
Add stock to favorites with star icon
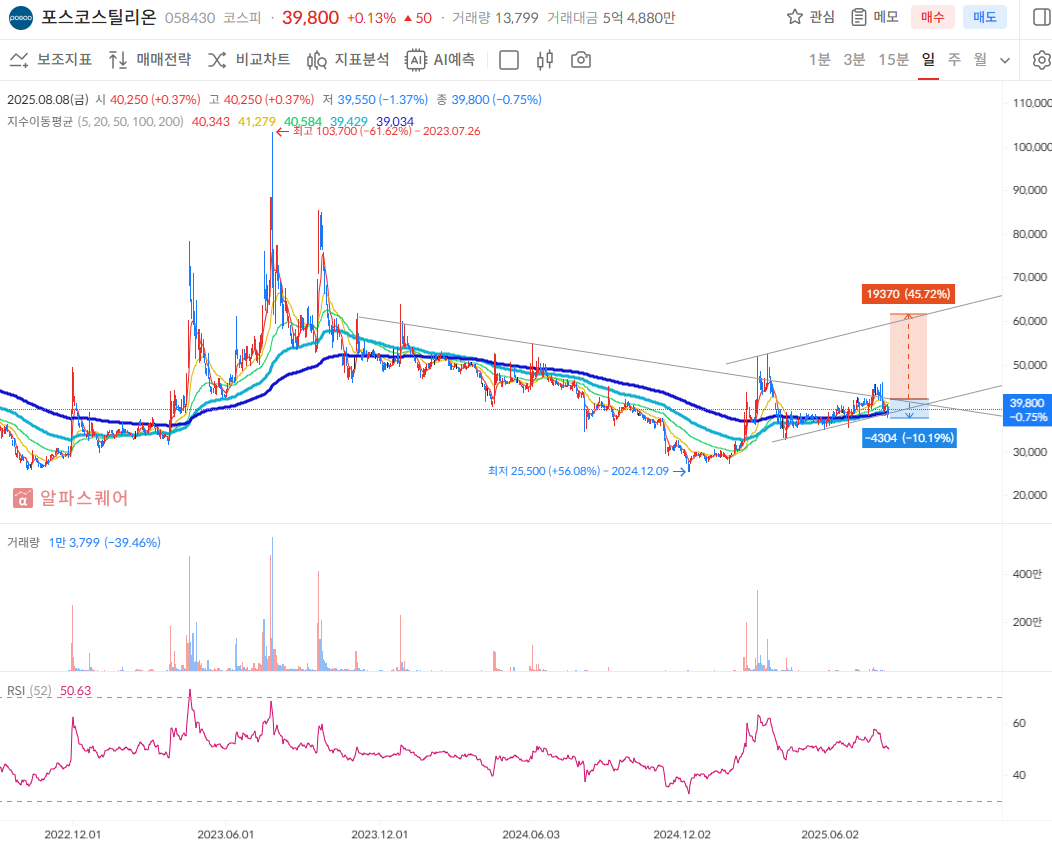point(794,17)
